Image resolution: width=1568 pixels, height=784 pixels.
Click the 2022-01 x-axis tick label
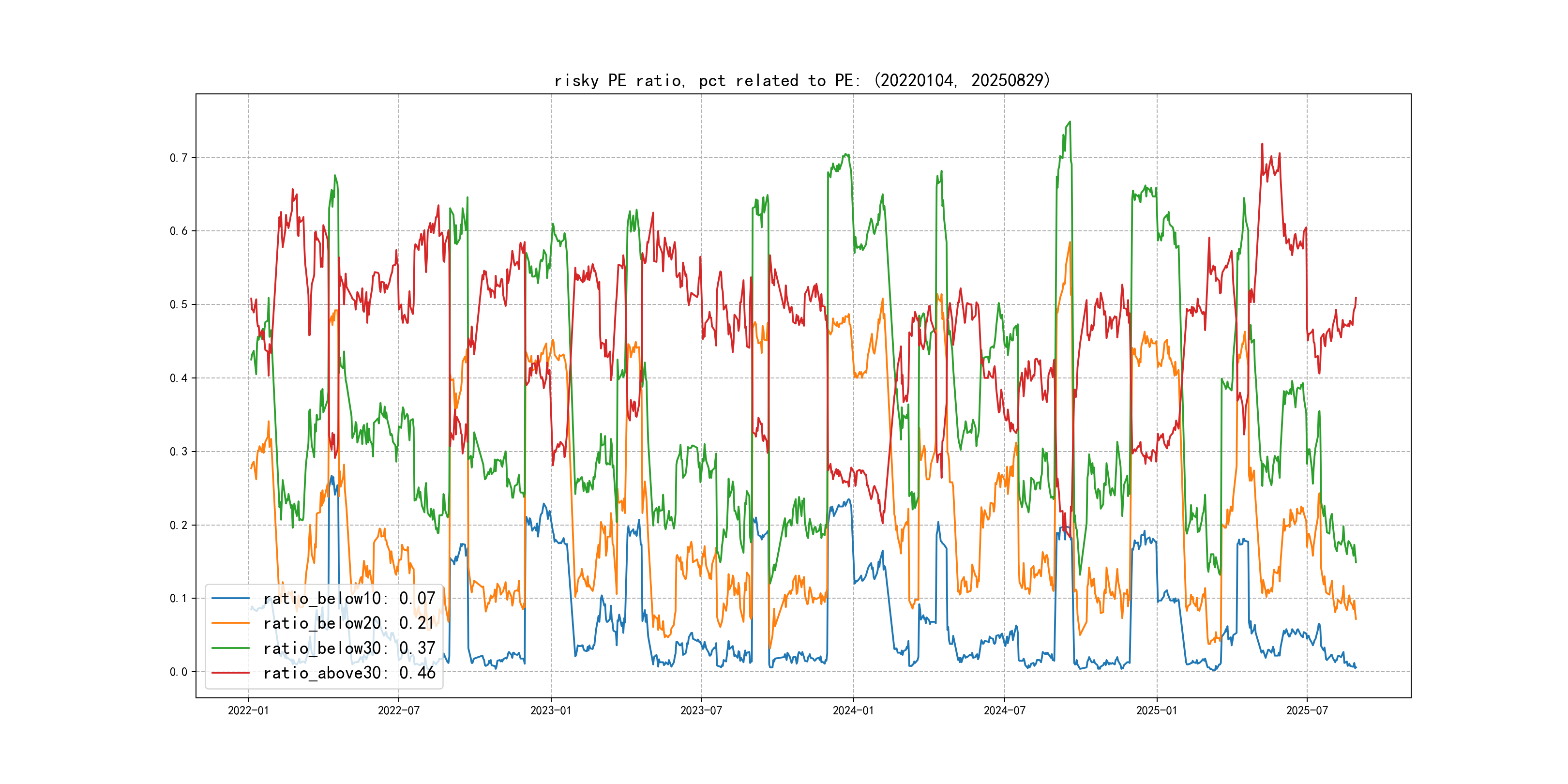pos(248,711)
